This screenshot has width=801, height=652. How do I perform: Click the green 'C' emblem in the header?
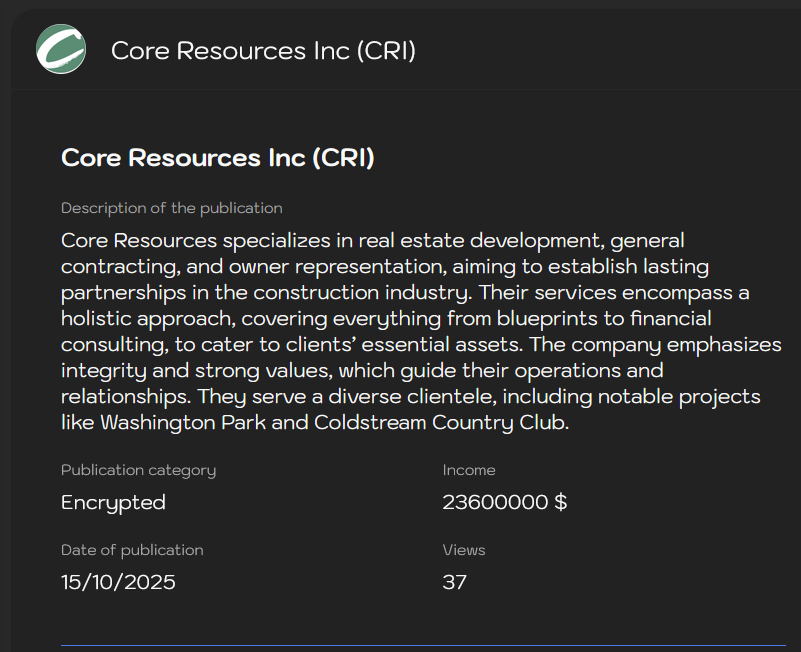(x=61, y=49)
